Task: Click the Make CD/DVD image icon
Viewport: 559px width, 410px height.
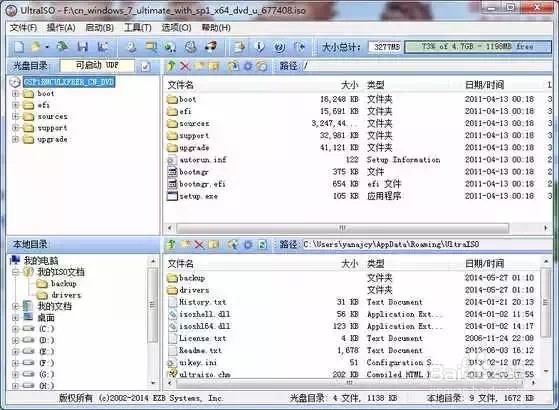Action: pos(132,47)
